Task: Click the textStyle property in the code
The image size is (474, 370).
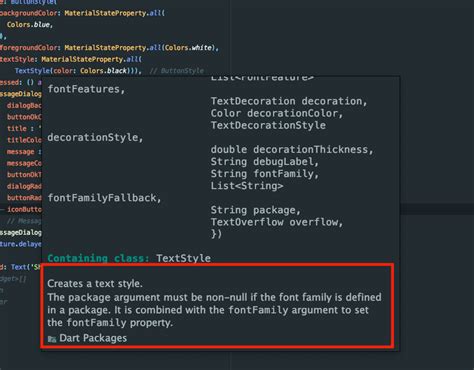Action: click(18, 59)
